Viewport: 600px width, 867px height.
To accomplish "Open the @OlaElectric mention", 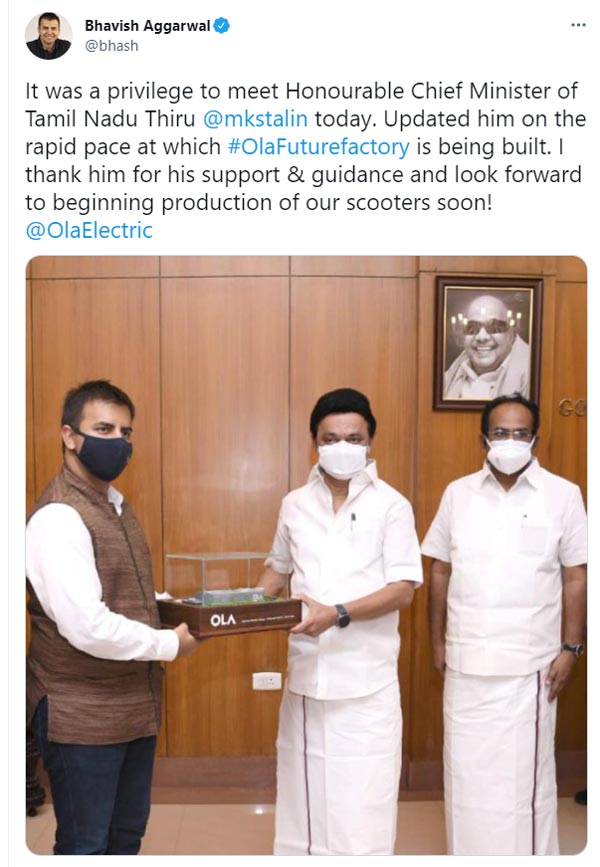I will click(x=89, y=231).
